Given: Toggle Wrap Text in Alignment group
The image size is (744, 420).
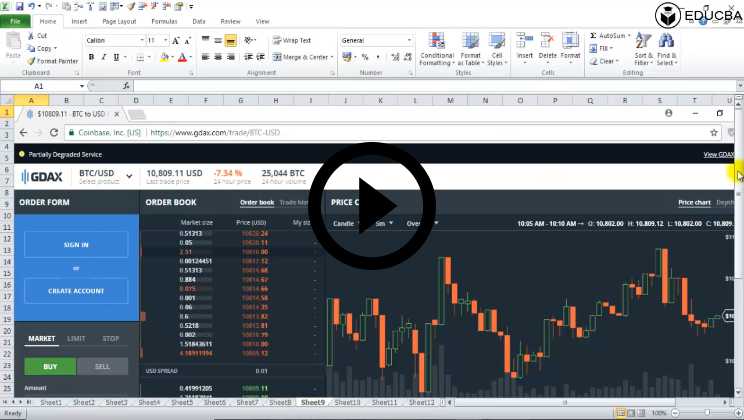Looking at the screenshot, I should (x=292, y=41).
